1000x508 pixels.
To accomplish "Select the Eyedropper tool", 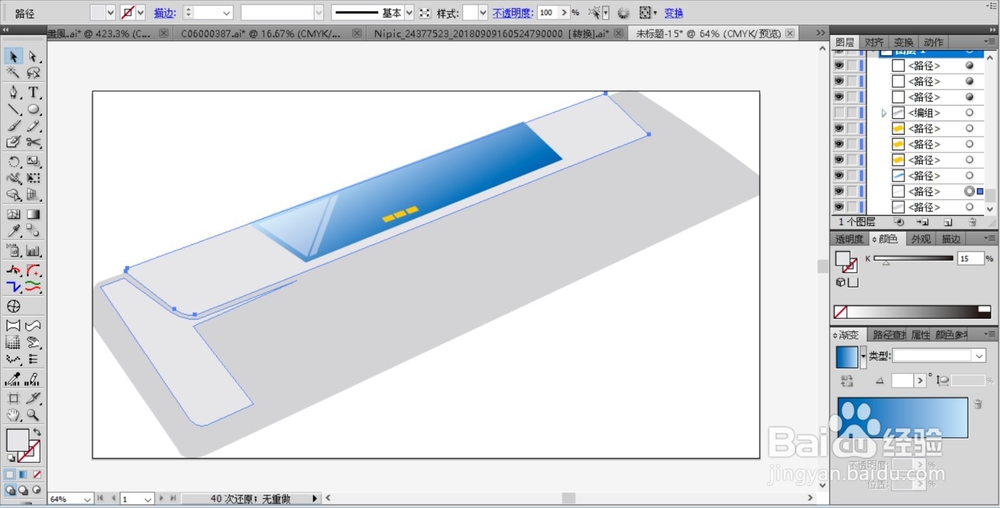I will coord(13,231).
